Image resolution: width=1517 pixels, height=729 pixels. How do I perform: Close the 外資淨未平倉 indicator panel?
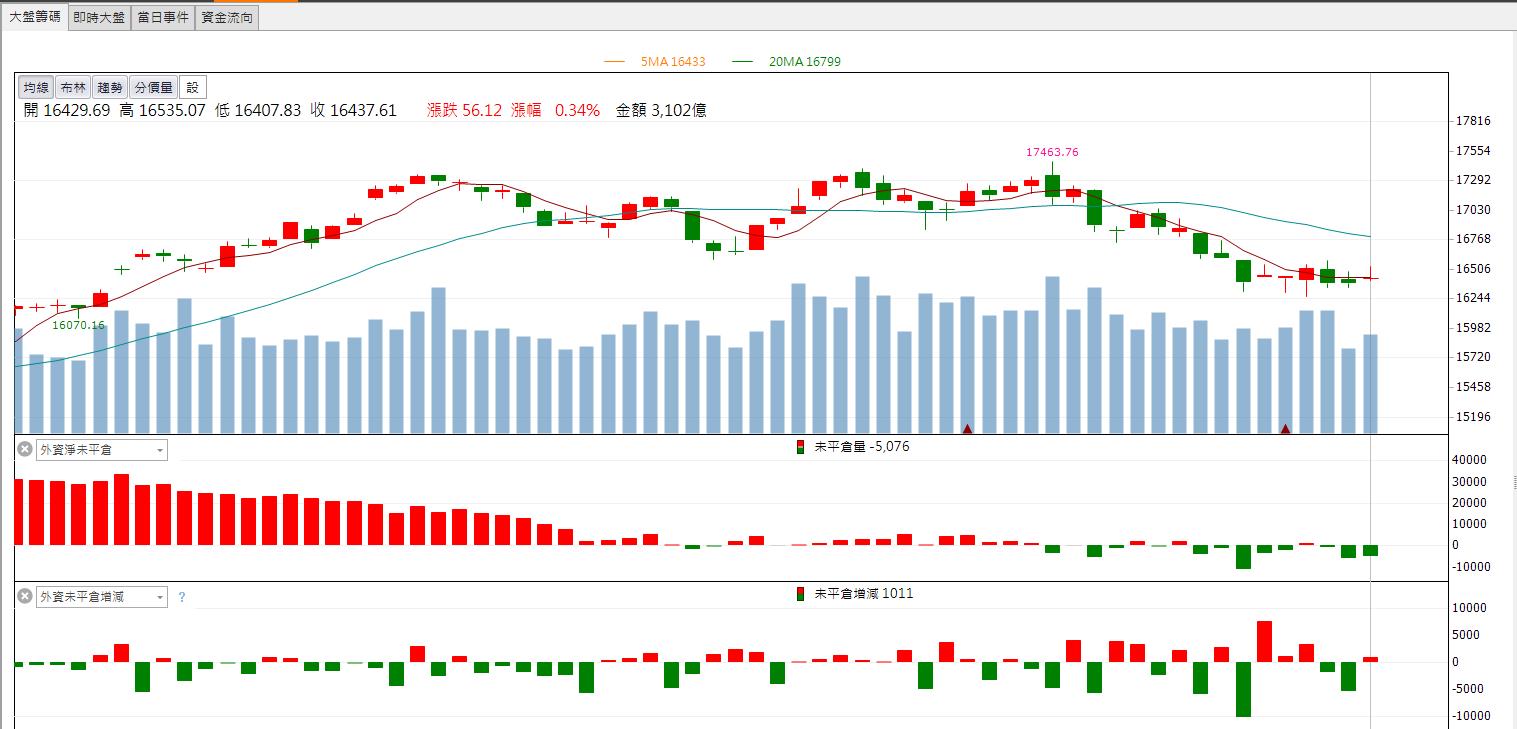pos(25,450)
